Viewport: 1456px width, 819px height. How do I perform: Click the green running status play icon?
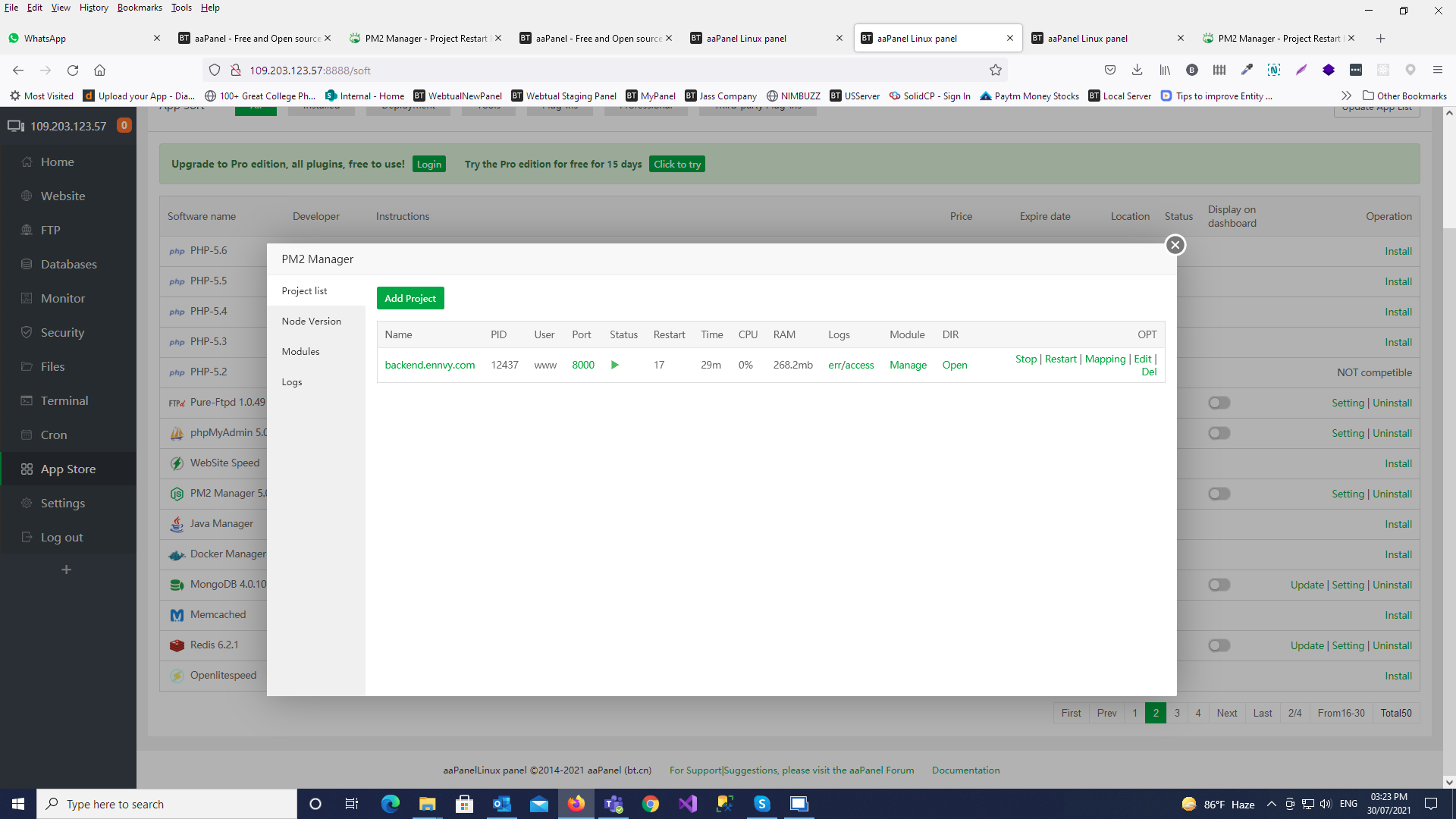tap(615, 365)
